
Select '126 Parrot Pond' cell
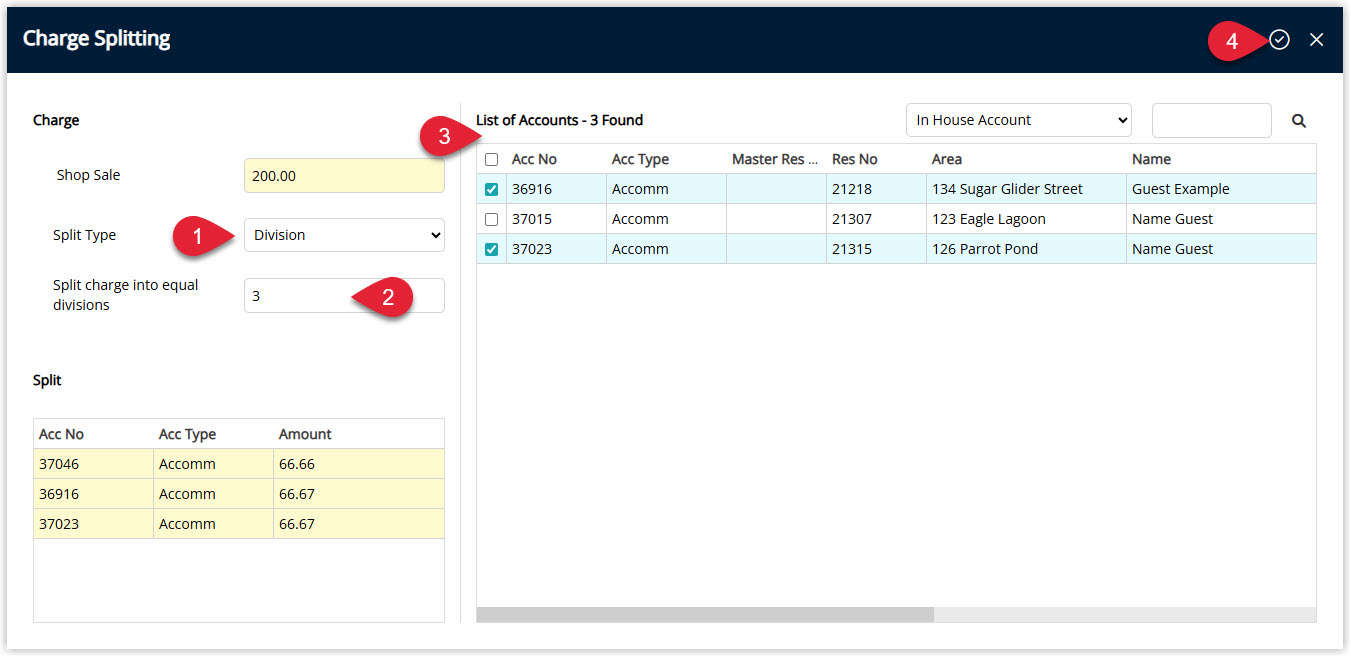point(1026,249)
